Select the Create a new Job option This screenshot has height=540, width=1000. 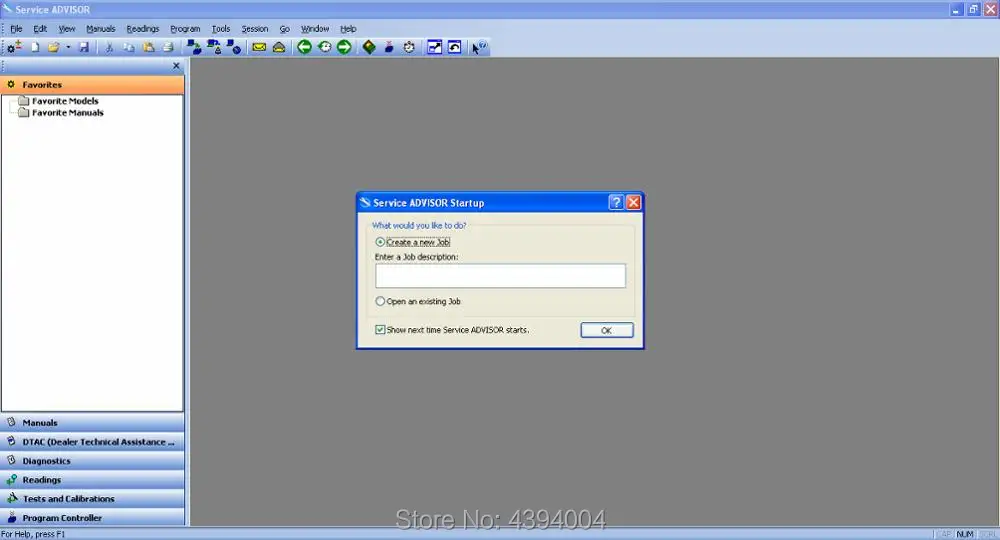pos(413,242)
